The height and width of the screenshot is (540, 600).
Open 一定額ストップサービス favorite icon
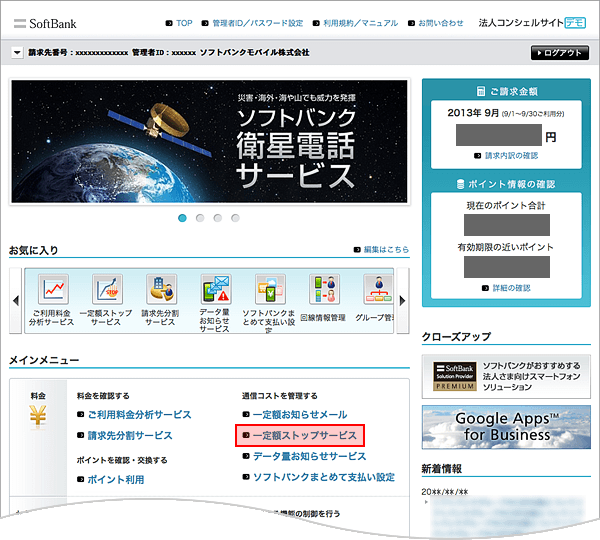point(107,289)
